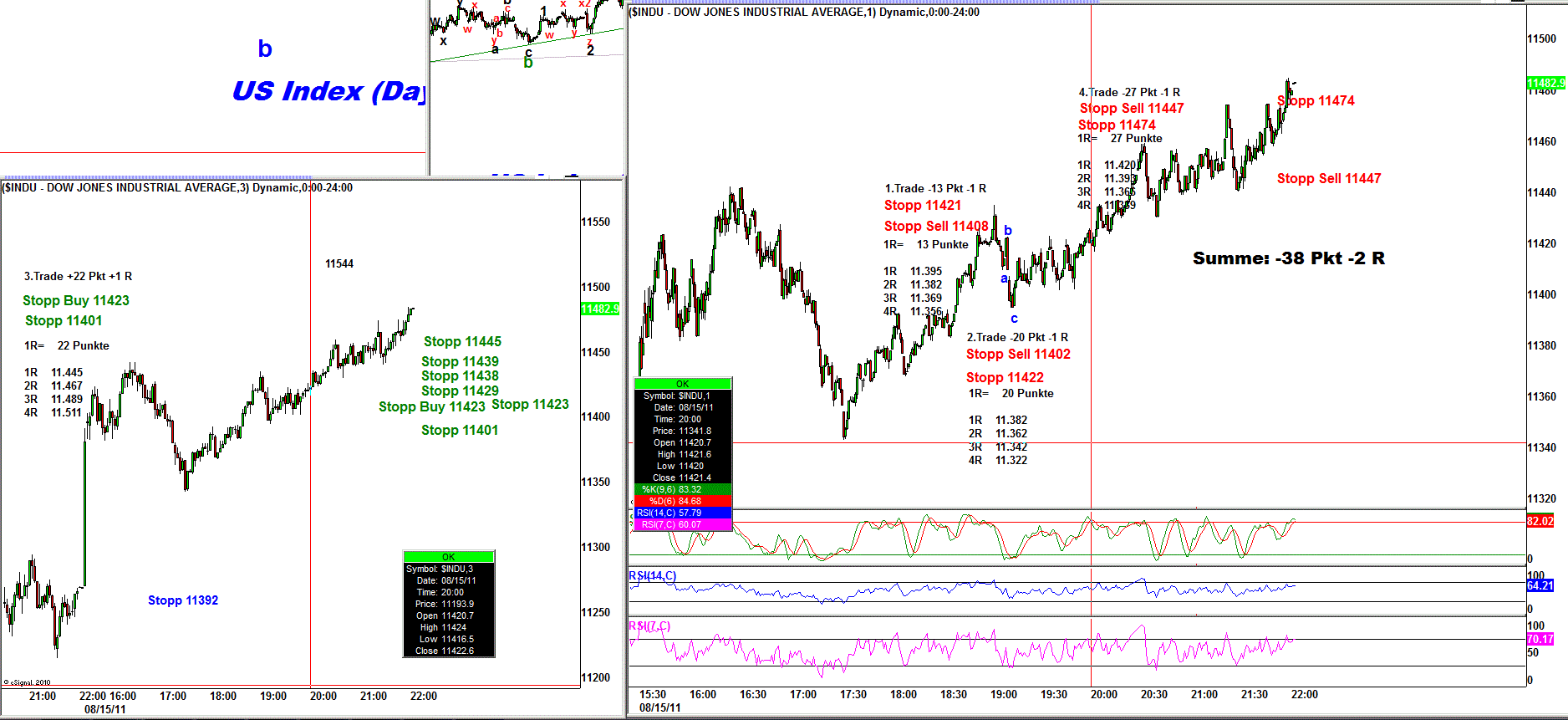Click the red 82.02 stochastic value marker

pos(1540,521)
